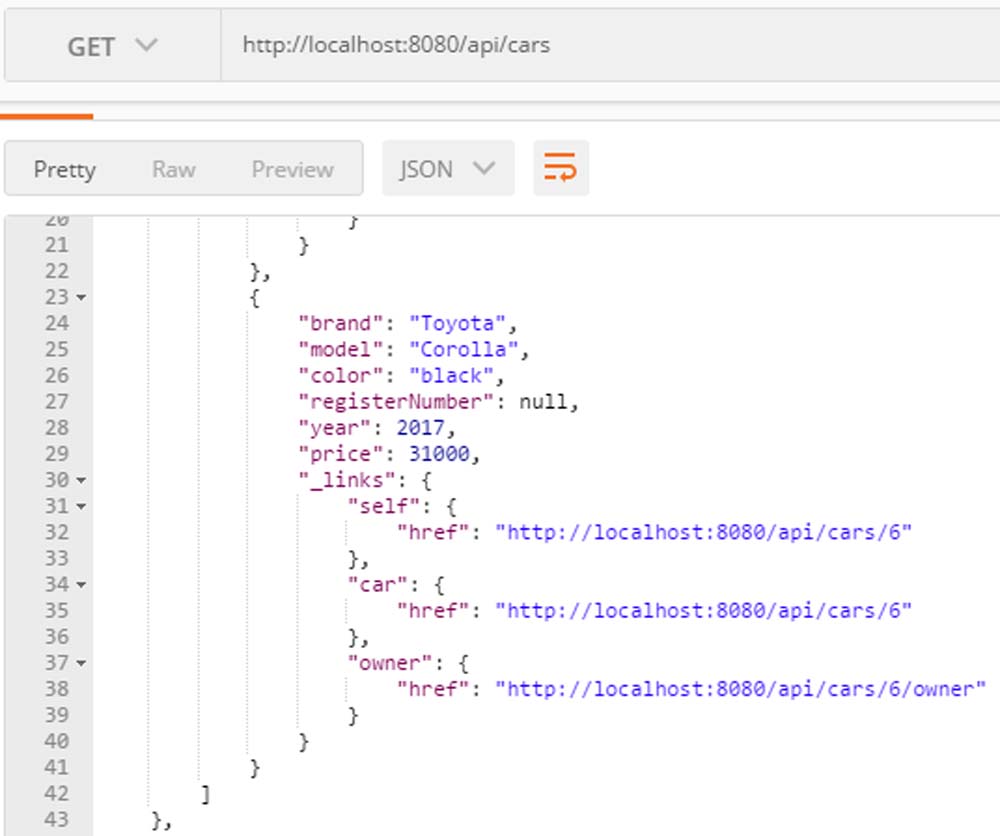The width and height of the screenshot is (1000, 836).
Task: Click the price value 31000
Action: click(x=443, y=454)
